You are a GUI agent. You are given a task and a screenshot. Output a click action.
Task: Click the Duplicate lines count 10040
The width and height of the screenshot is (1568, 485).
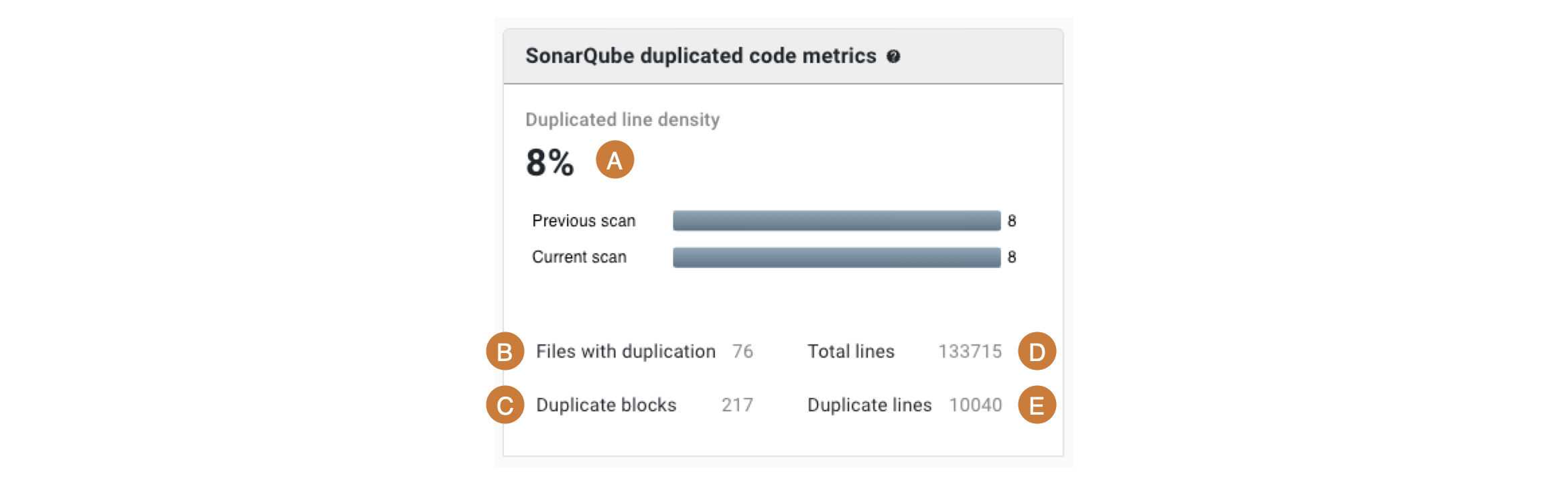[976, 405]
